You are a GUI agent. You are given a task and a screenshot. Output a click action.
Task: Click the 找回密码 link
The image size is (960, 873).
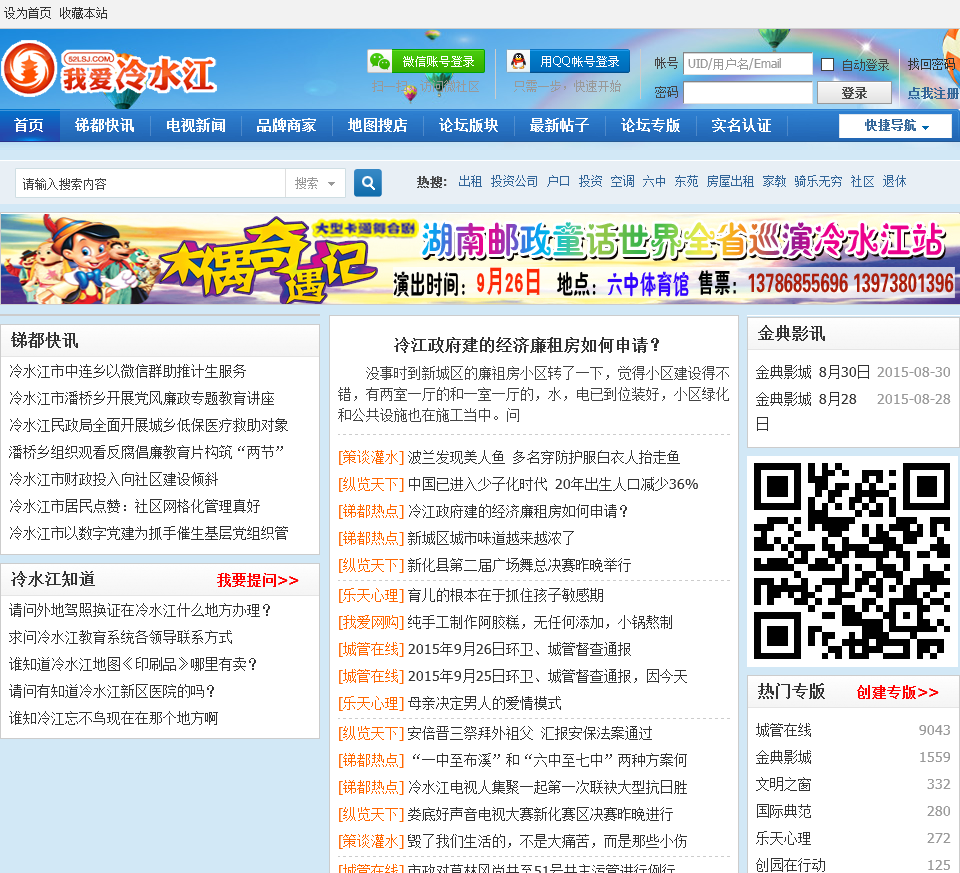pos(932,64)
